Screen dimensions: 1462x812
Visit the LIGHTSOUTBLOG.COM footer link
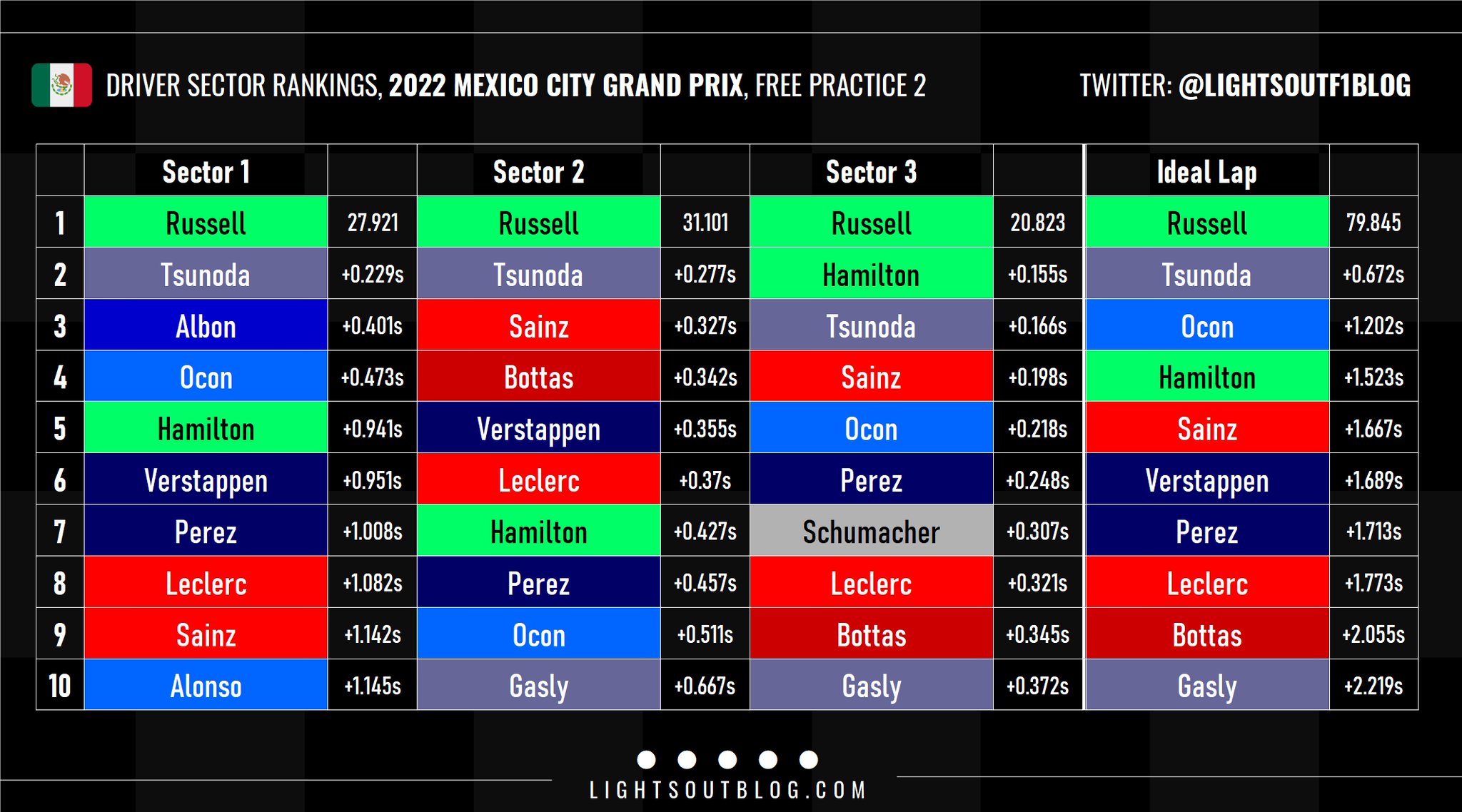click(727, 791)
